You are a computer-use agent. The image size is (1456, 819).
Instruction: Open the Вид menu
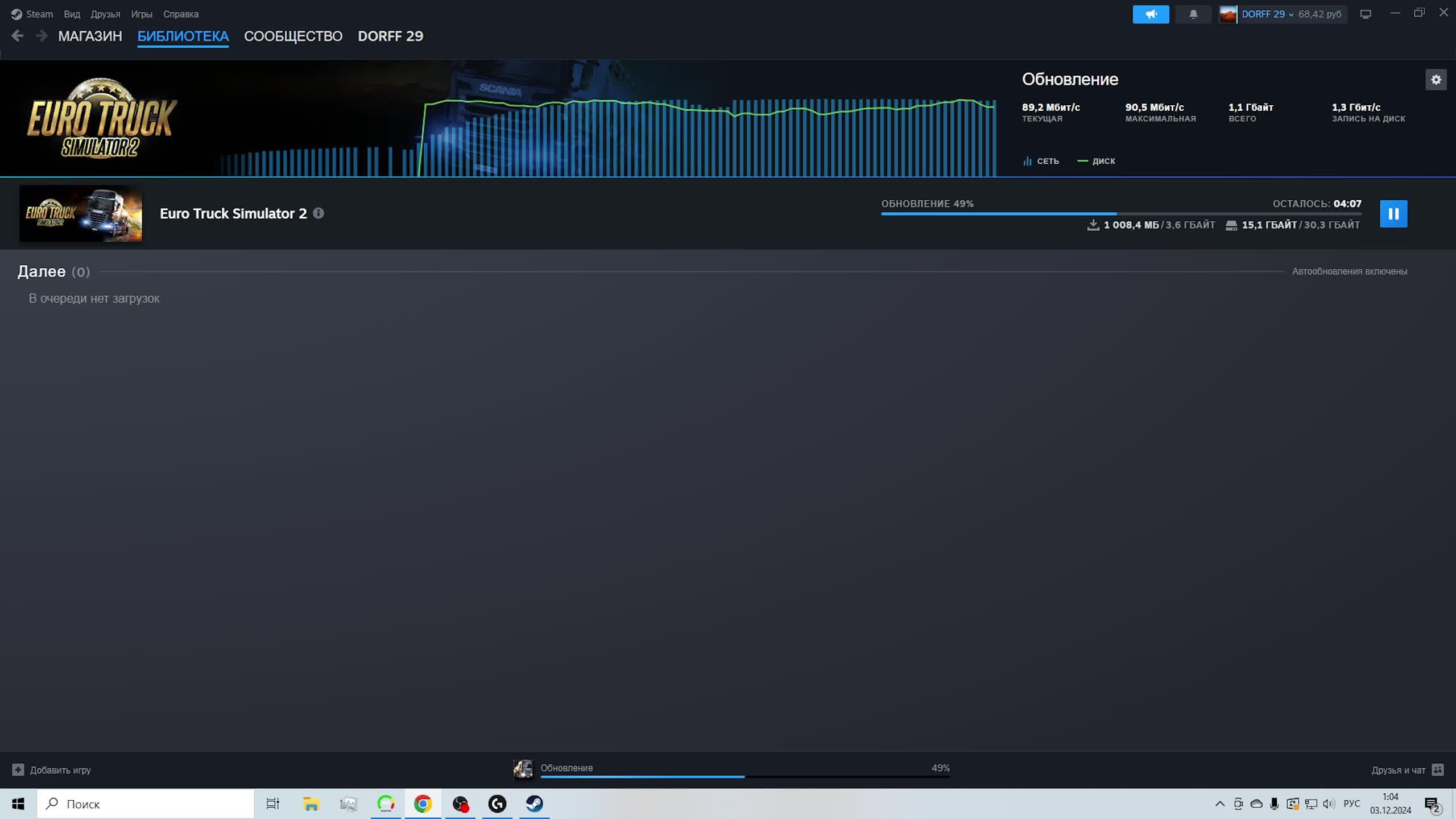coord(72,14)
